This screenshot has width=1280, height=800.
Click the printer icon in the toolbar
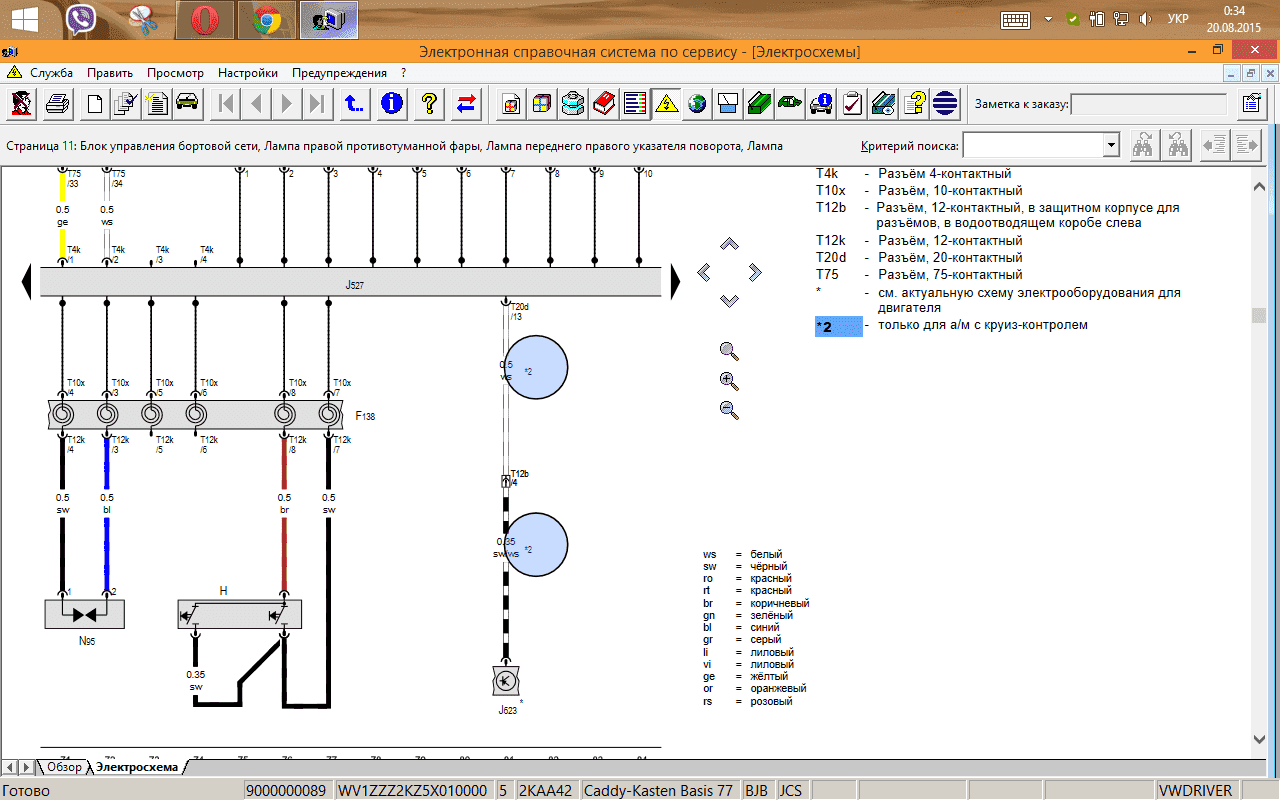pos(57,103)
